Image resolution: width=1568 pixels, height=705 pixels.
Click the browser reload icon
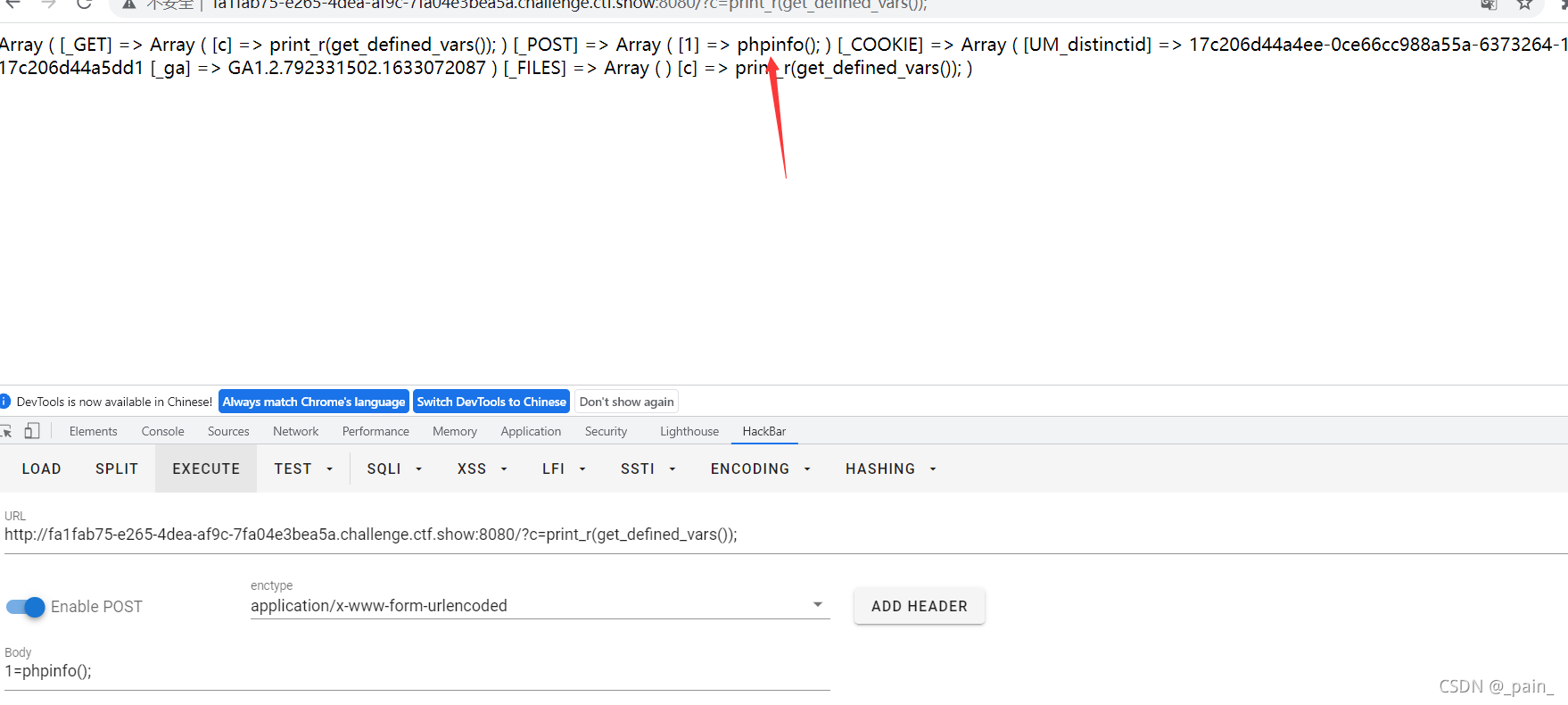(x=84, y=4)
